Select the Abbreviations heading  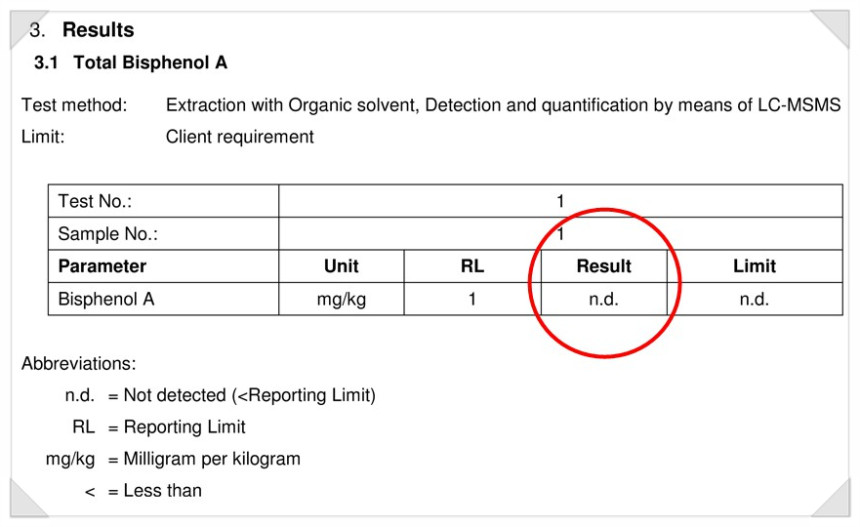[x=78, y=364]
